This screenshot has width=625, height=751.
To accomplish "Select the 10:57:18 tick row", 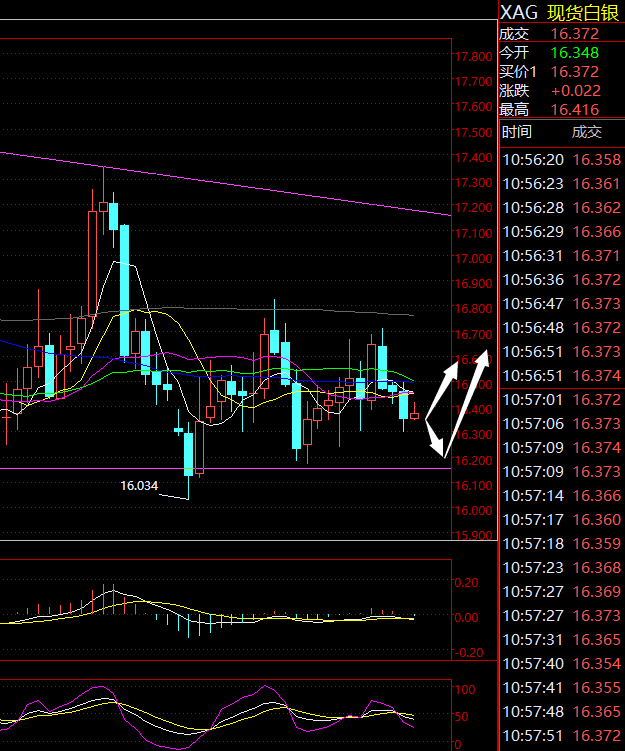I will click(562, 544).
